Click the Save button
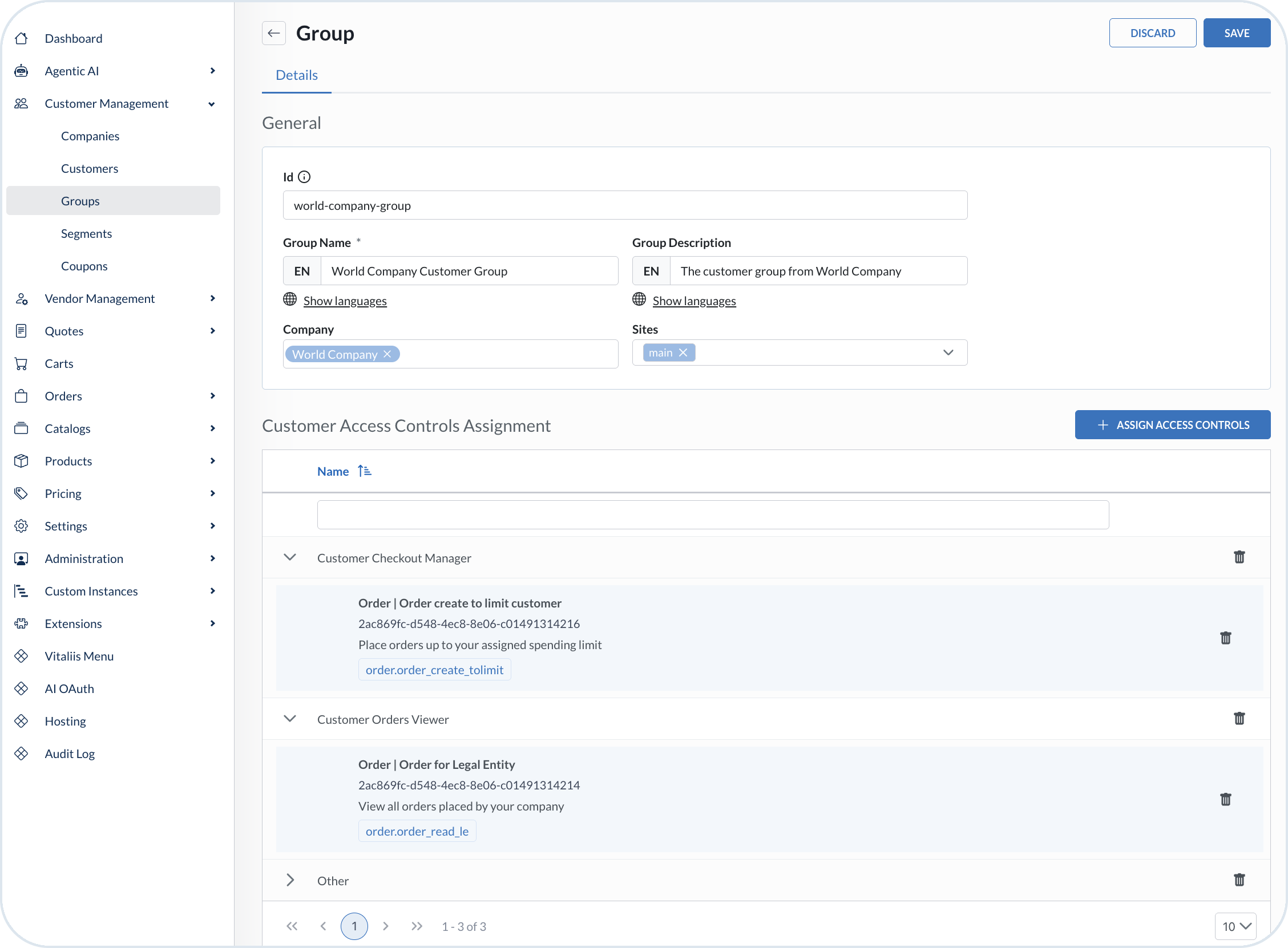 point(1237,33)
